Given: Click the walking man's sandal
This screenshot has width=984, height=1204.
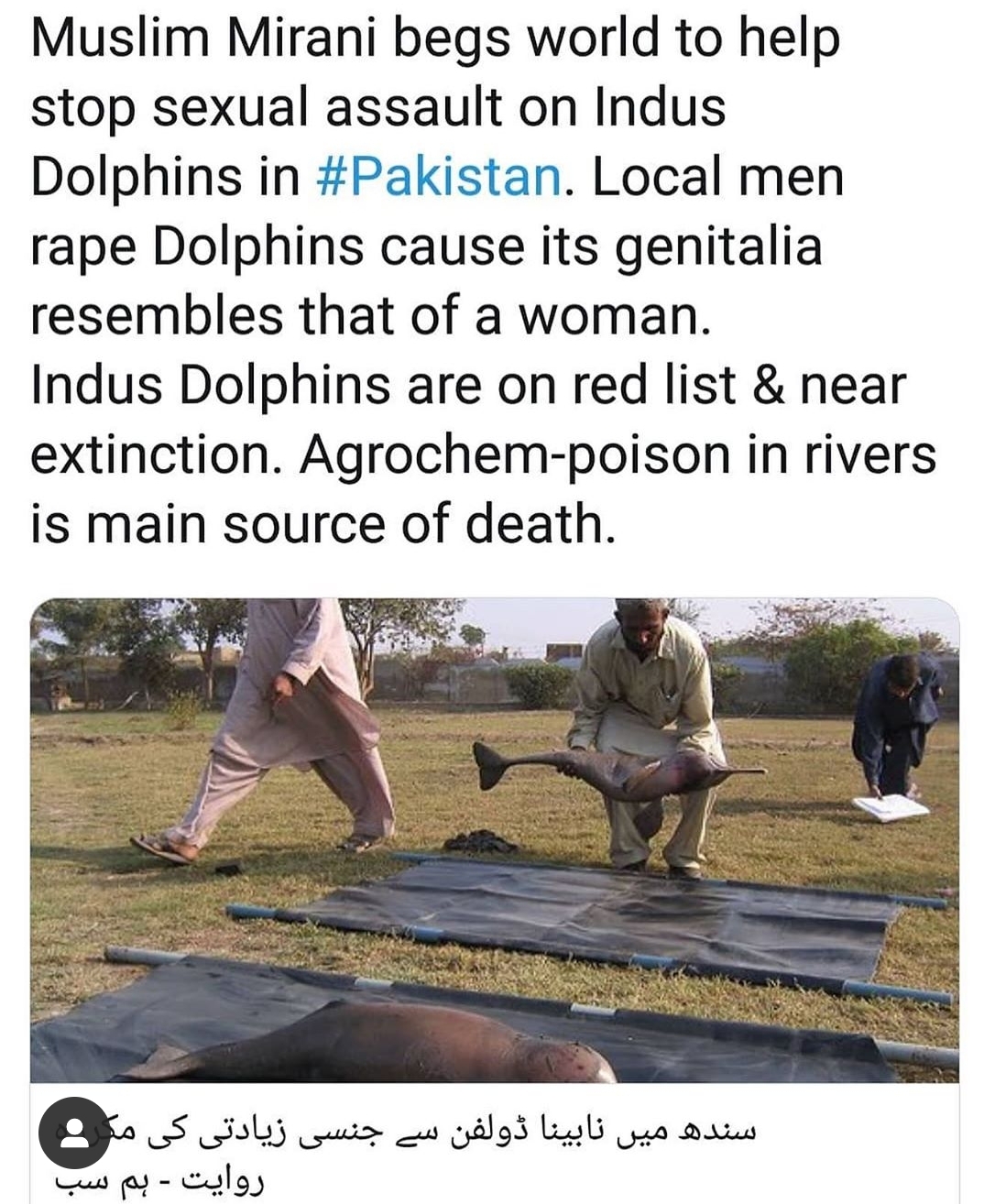Looking at the screenshot, I should point(161,848).
